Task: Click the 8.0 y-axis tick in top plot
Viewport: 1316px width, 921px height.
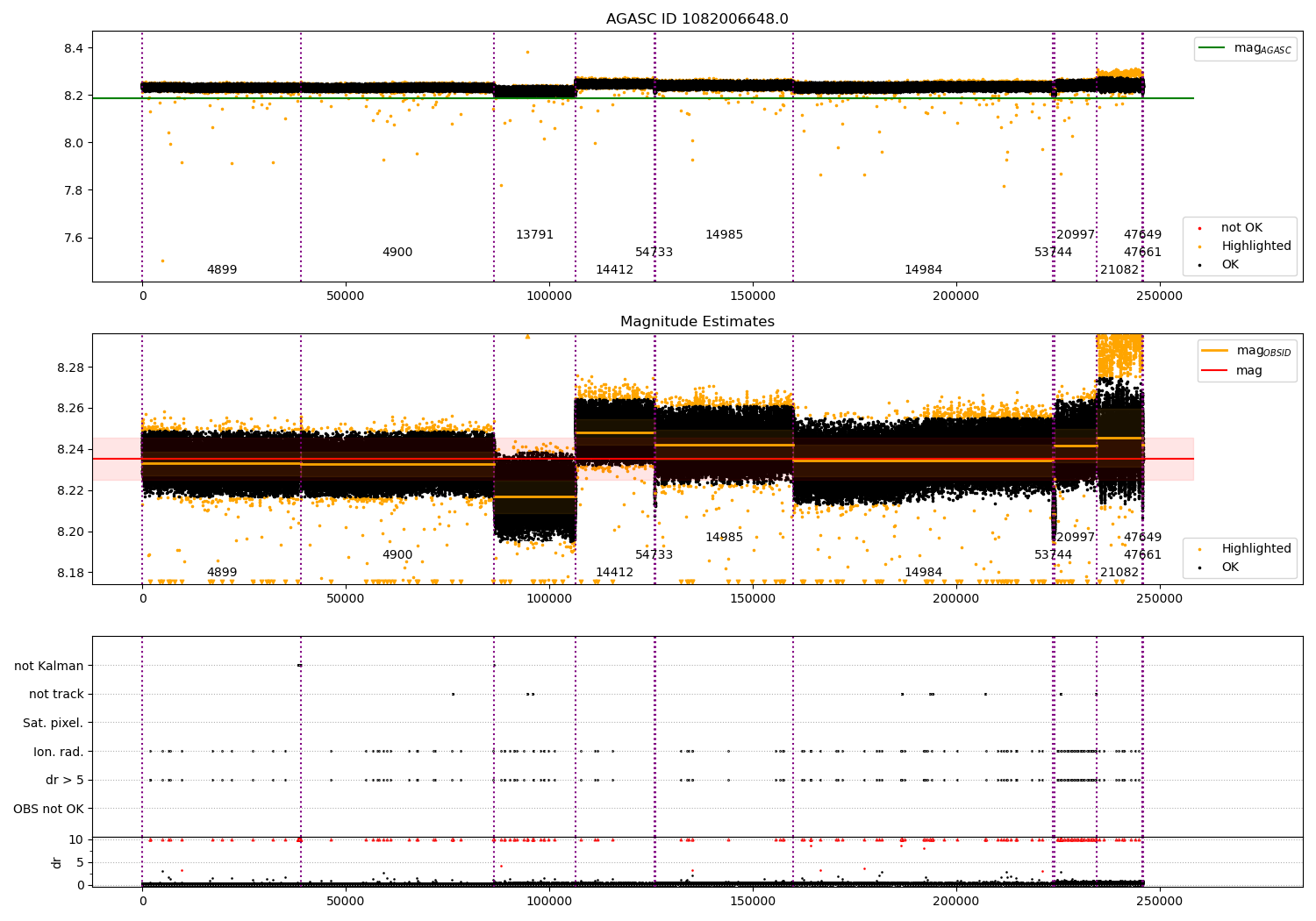Action: [x=73, y=143]
